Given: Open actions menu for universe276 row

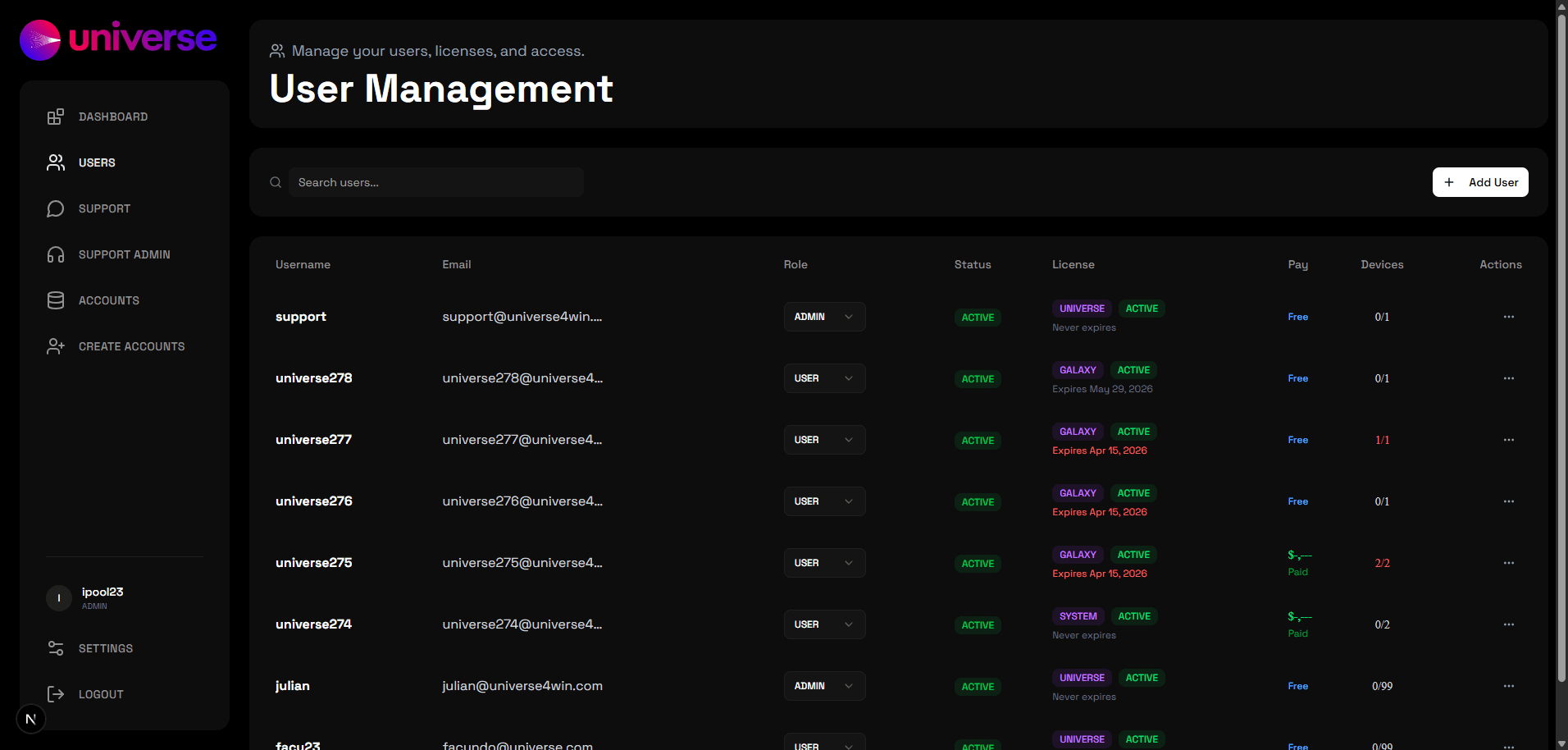Looking at the screenshot, I should [1509, 501].
